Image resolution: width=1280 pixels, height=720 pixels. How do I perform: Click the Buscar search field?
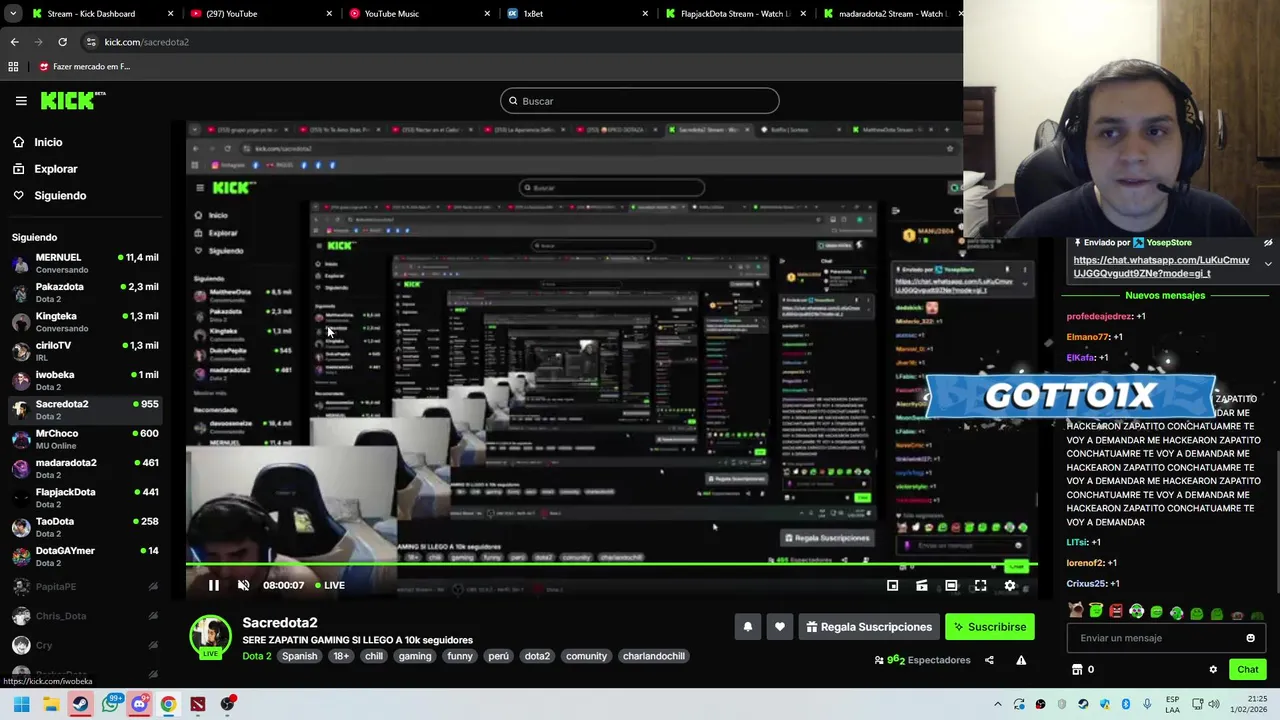[x=640, y=101]
